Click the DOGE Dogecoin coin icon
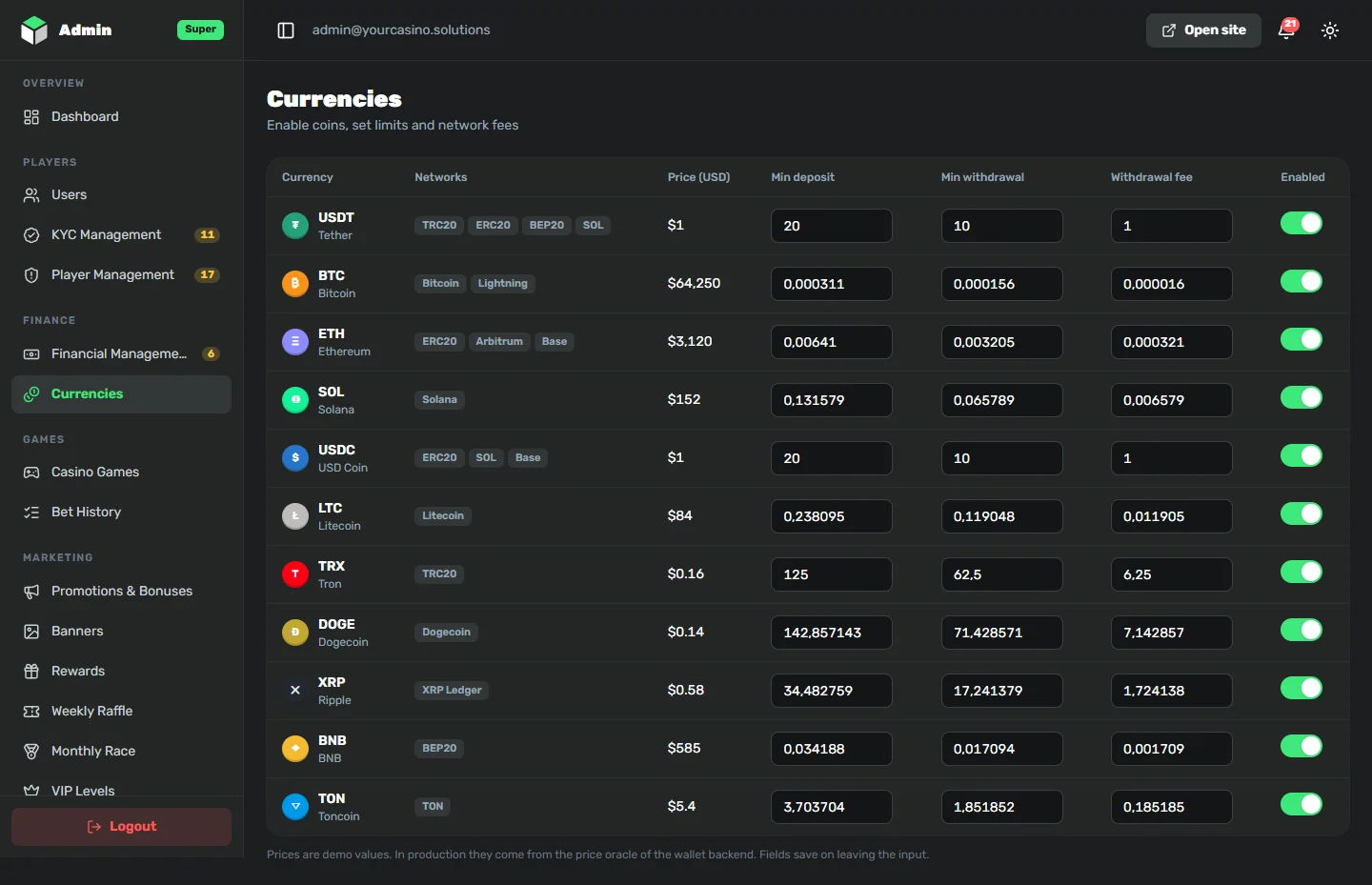Viewport: 1372px width, 885px height. point(295,633)
